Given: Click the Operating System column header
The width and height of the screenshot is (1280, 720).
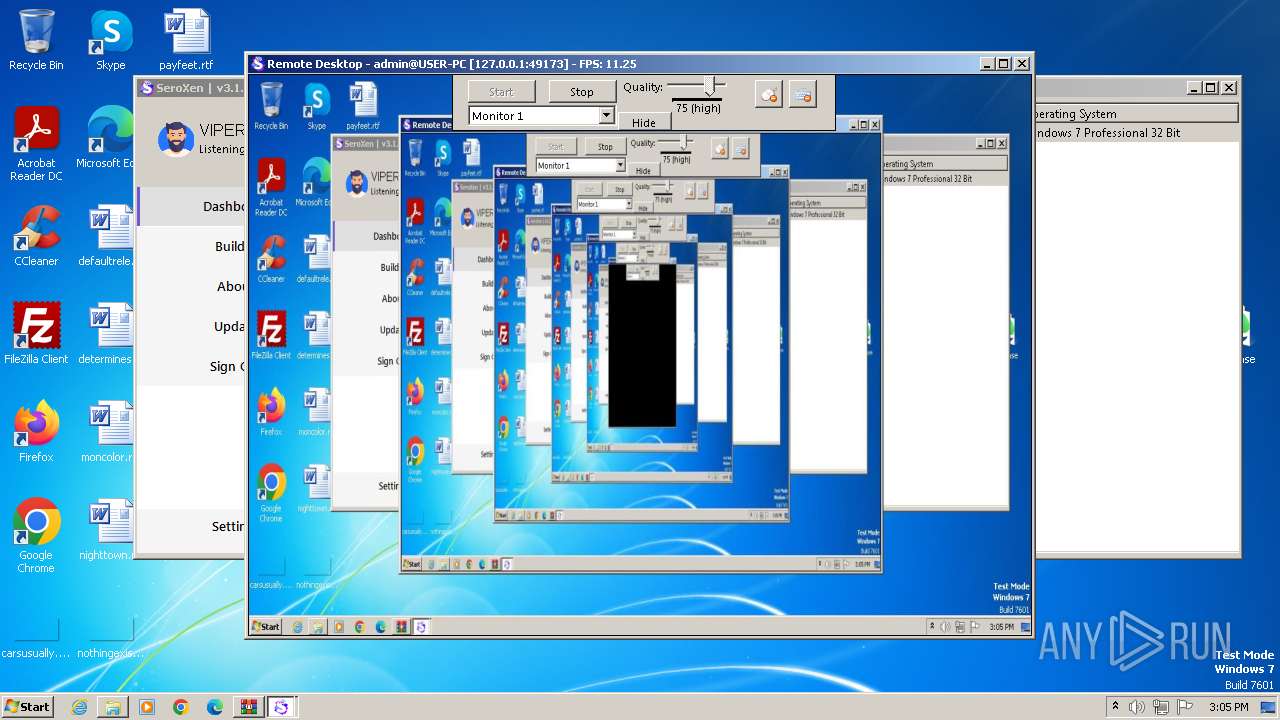Looking at the screenshot, I should click(x=1136, y=114).
